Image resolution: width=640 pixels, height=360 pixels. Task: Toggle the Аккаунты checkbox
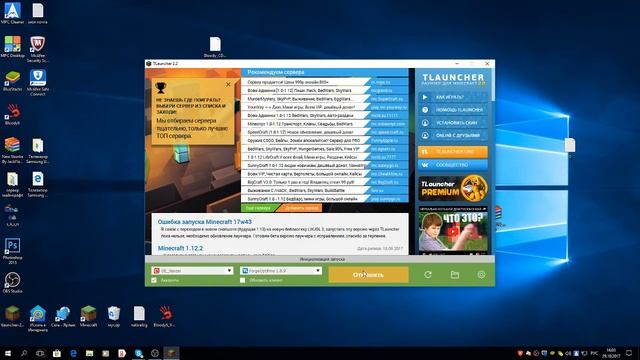coord(154,280)
